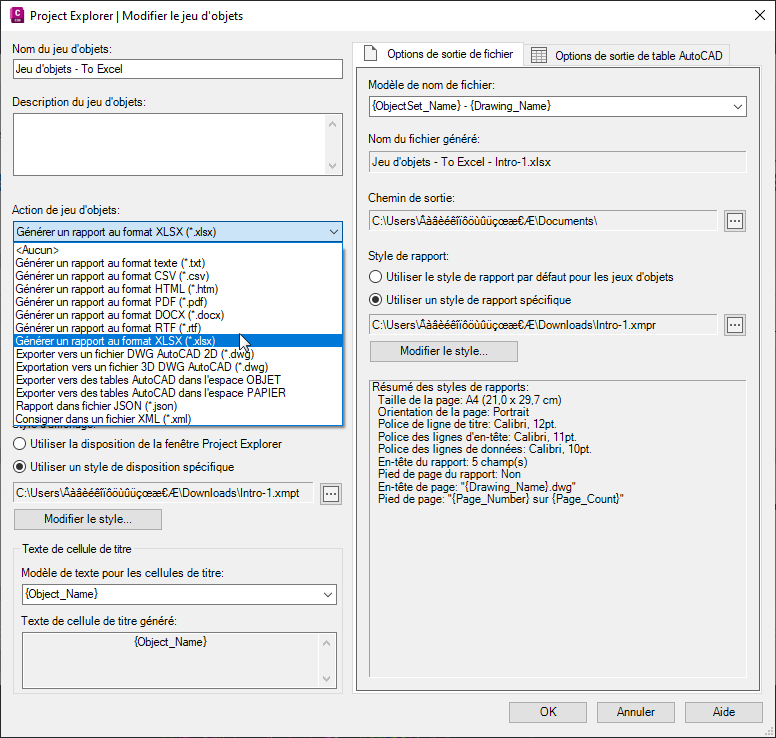Confirm with the OK button

click(548, 712)
